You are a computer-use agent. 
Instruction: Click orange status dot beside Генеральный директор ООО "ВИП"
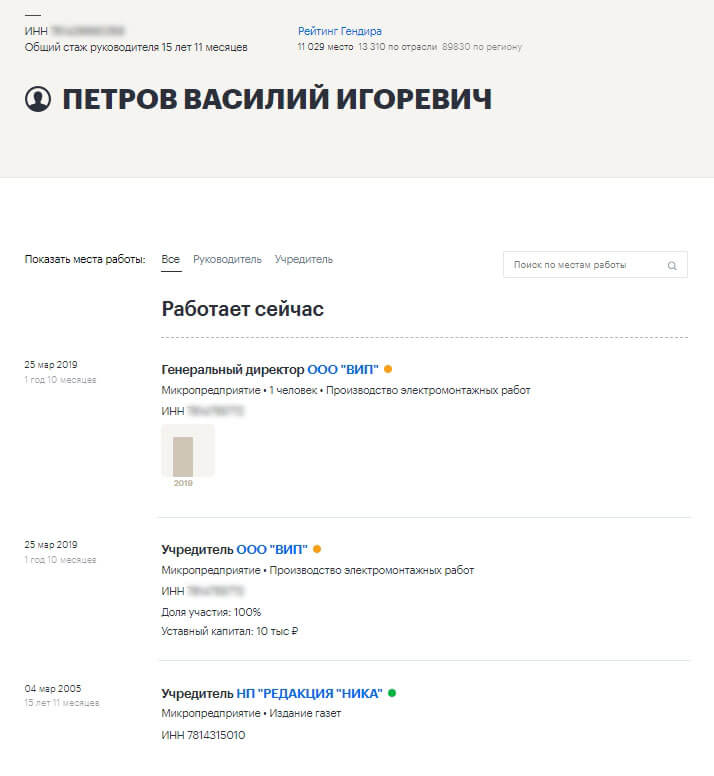pyautogui.click(x=388, y=369)
